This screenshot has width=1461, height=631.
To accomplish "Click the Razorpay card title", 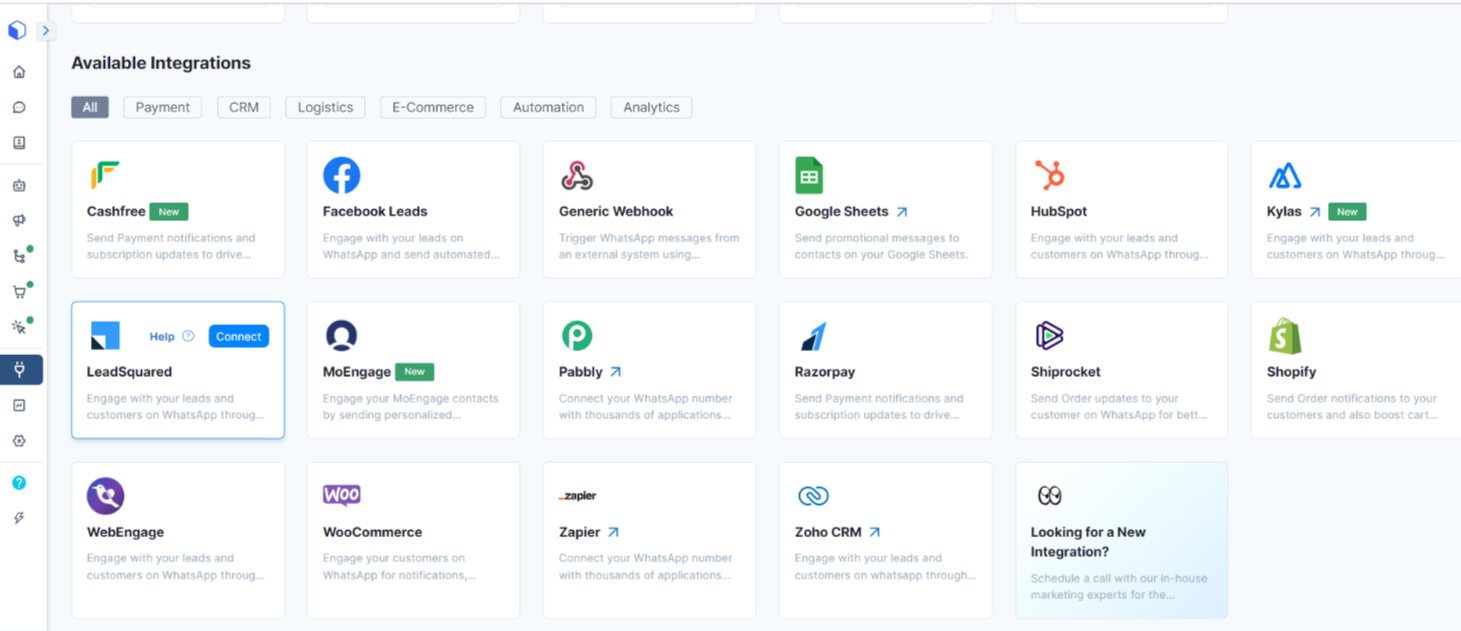I will [825, 372].
